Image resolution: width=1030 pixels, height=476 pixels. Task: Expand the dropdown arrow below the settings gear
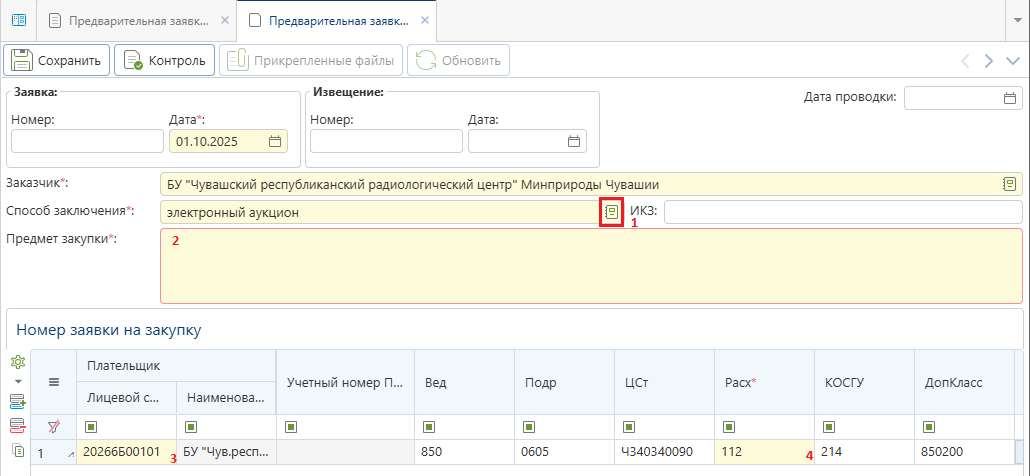click(x=17, y=381)
